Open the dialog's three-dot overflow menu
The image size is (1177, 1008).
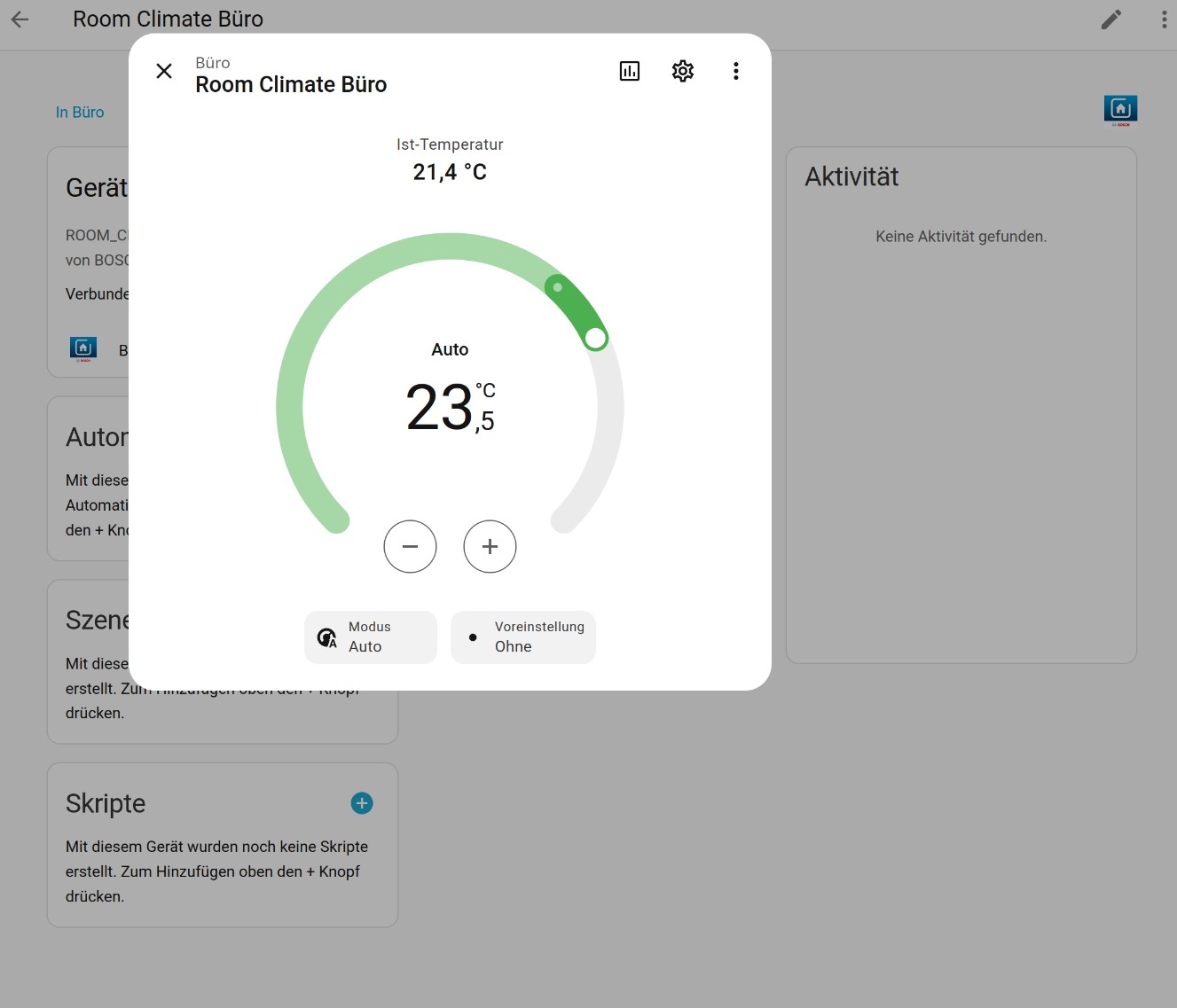coord(736,71)
